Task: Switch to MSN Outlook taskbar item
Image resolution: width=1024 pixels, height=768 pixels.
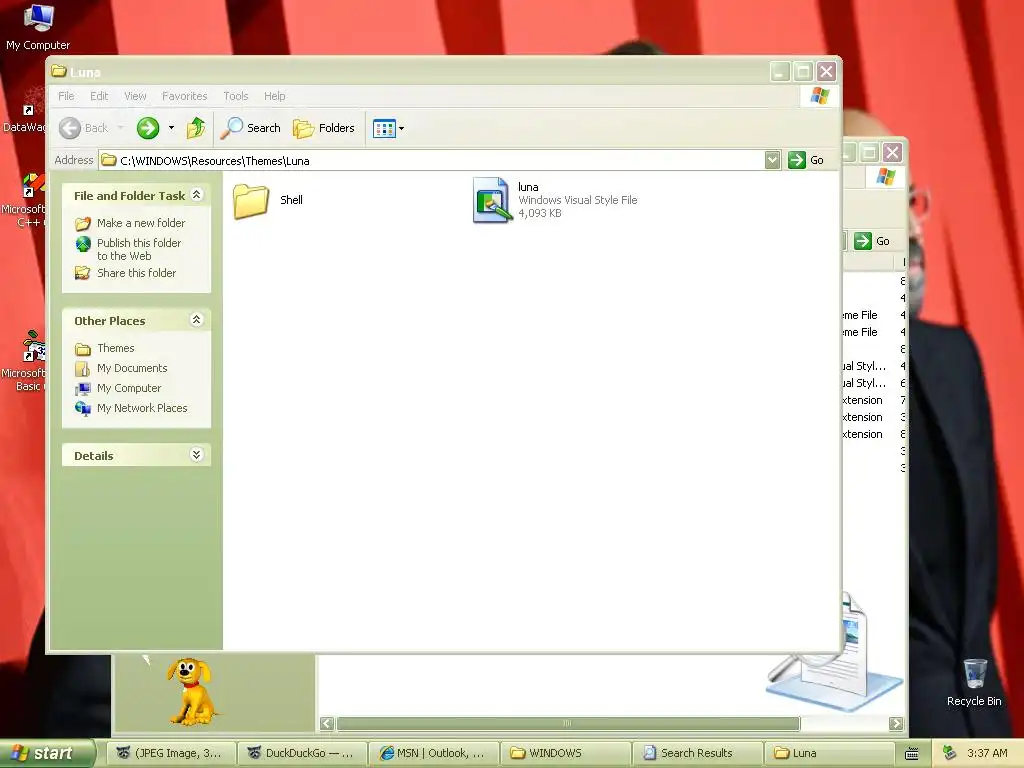Action: tap(434, 753)
